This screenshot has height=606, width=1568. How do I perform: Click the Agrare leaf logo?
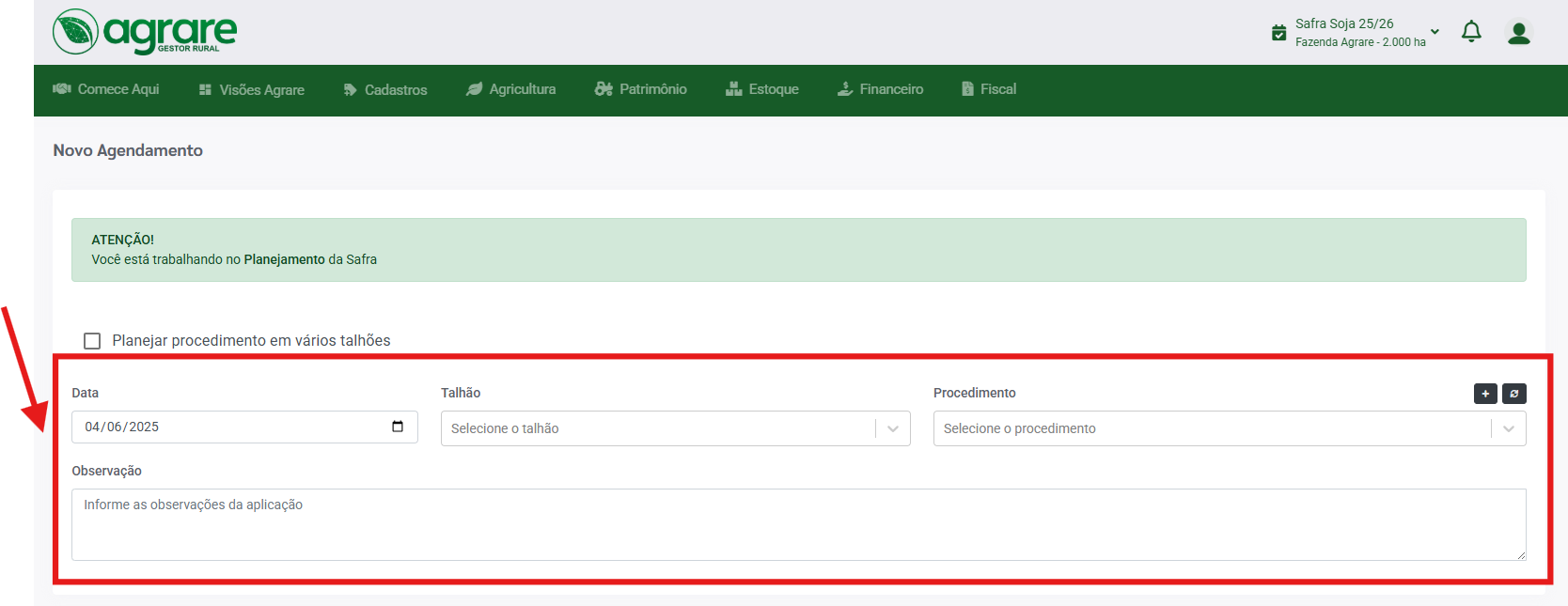click(x=76, y=32)
